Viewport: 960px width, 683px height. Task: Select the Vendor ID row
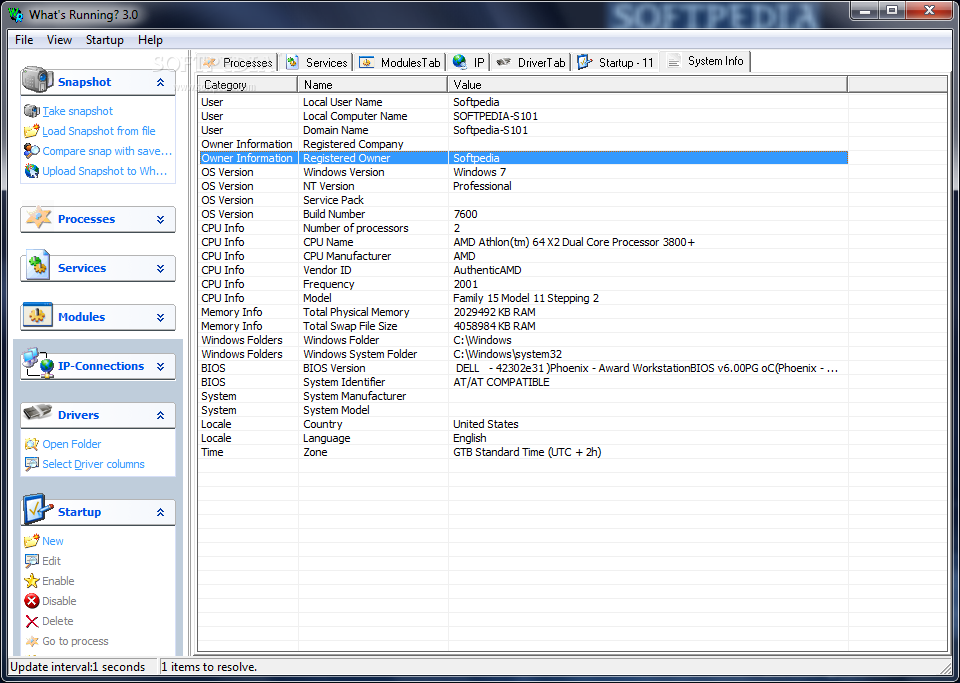coord(523,270)
